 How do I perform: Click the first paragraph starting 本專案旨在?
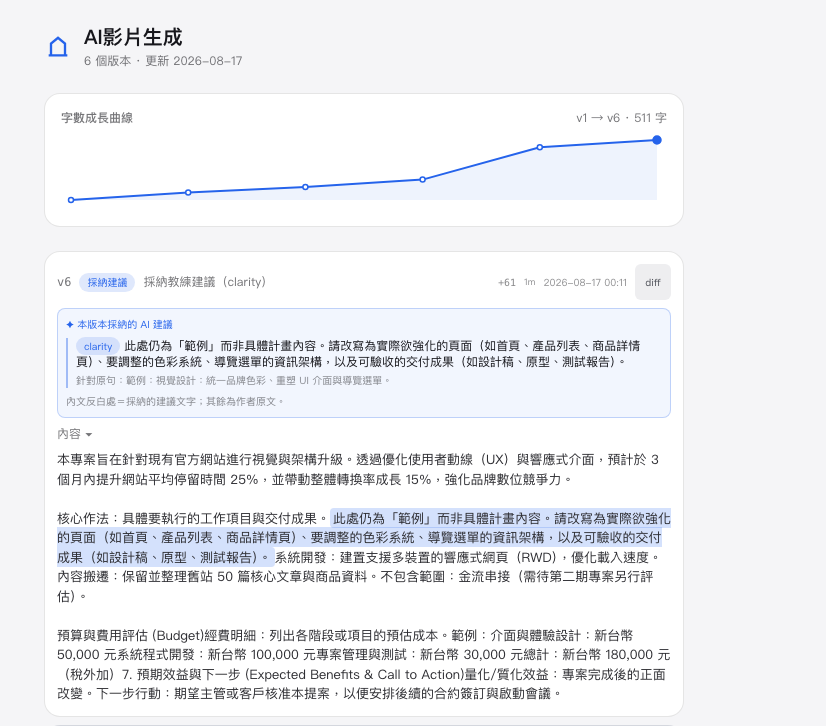click(358, 469)
